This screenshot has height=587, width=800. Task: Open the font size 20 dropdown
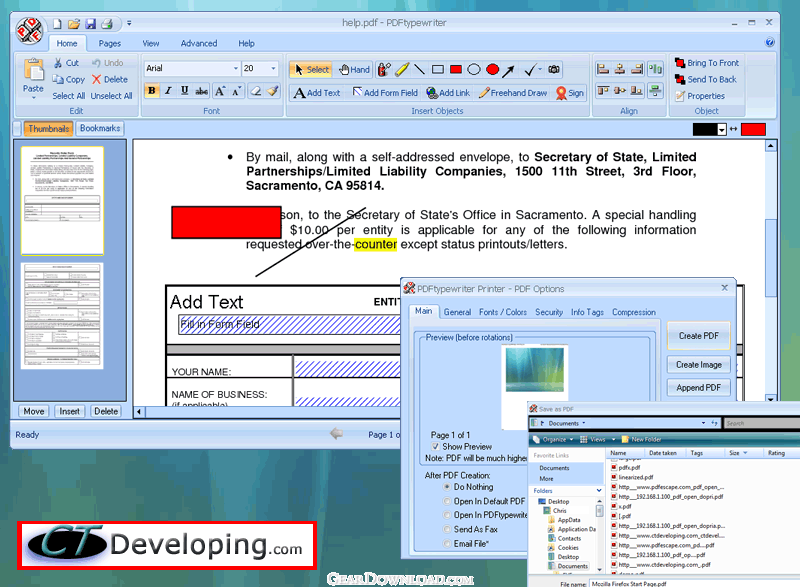pos(273,68)
